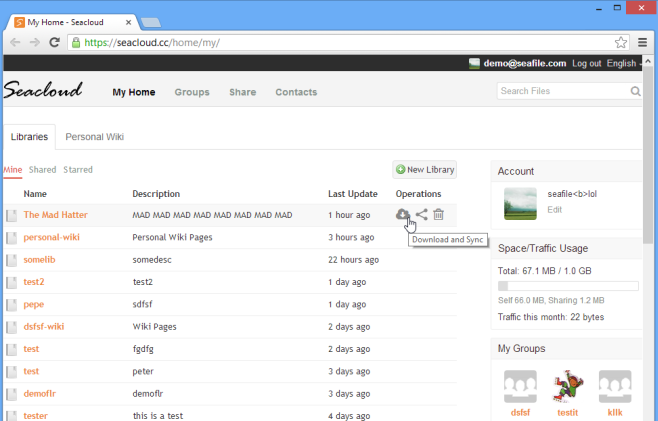This screenshot has height=421, width=658.
Task: Open the Contacts navigation item
Action: 296,92
